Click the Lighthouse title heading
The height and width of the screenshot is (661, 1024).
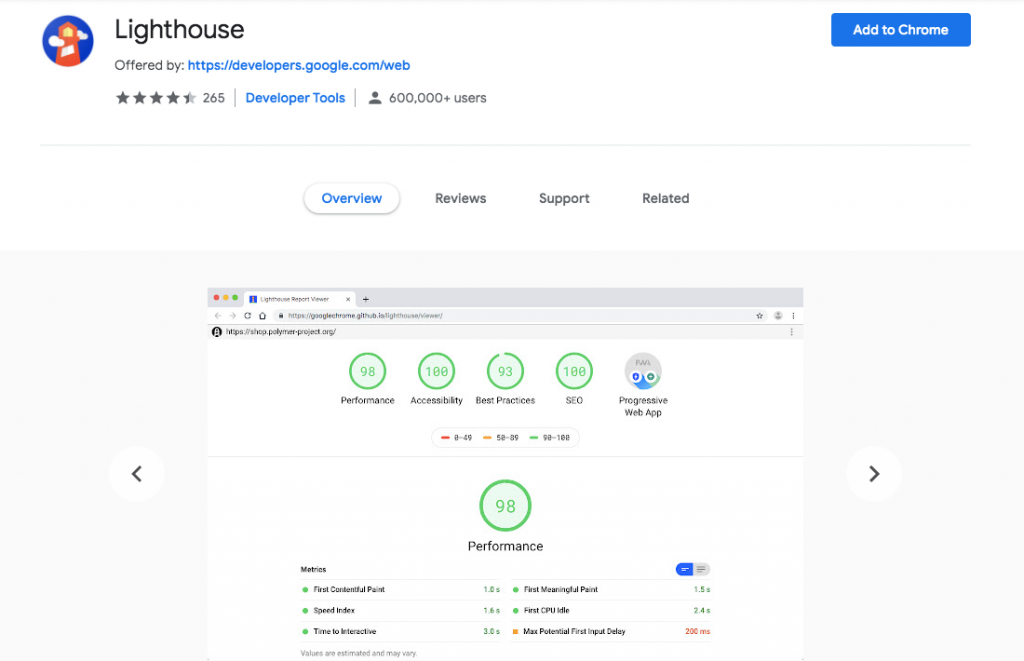pos(180,30)
